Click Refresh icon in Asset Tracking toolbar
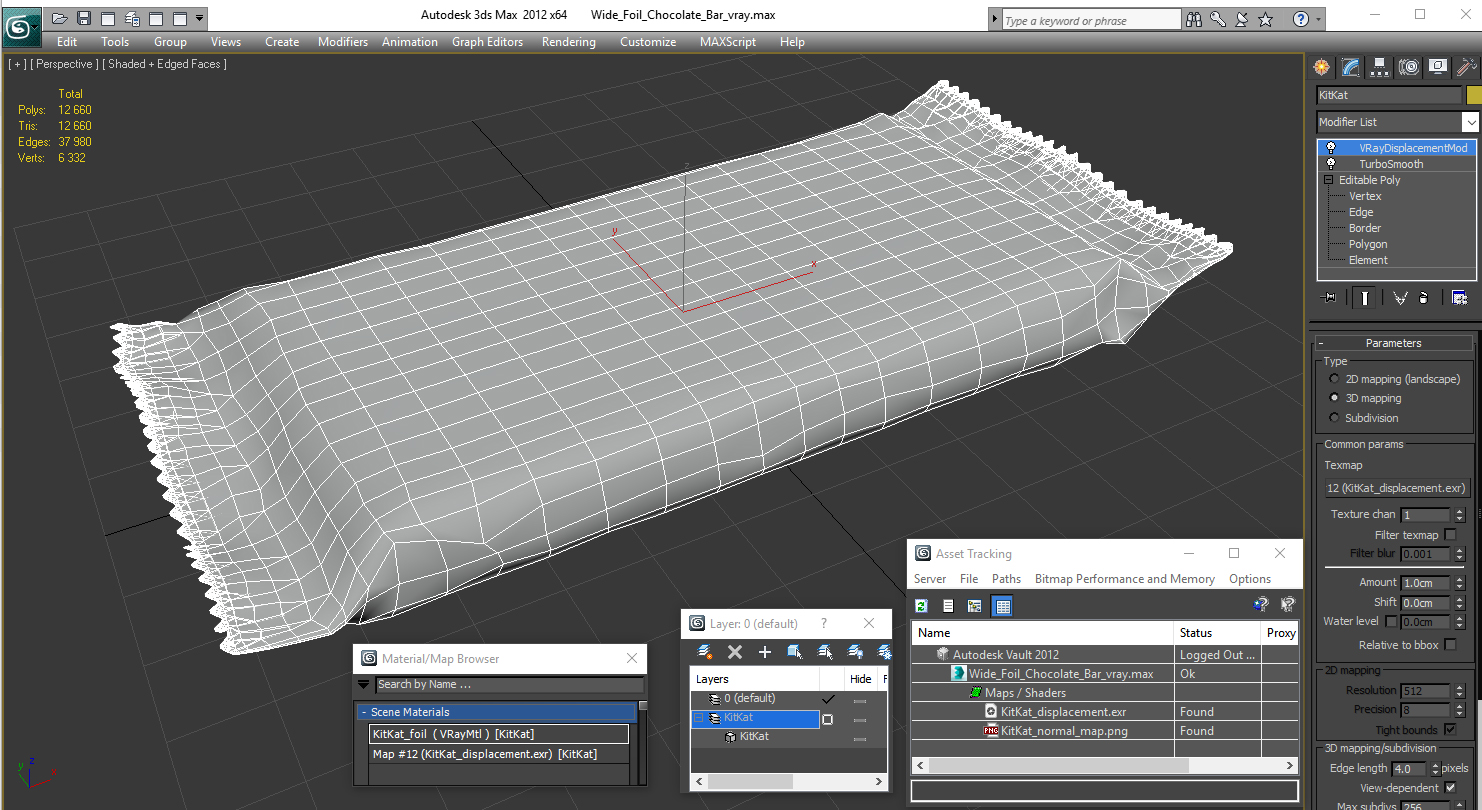Viewport: 1482px width, 810px height. pyautogui.click(x=922, y=605)
